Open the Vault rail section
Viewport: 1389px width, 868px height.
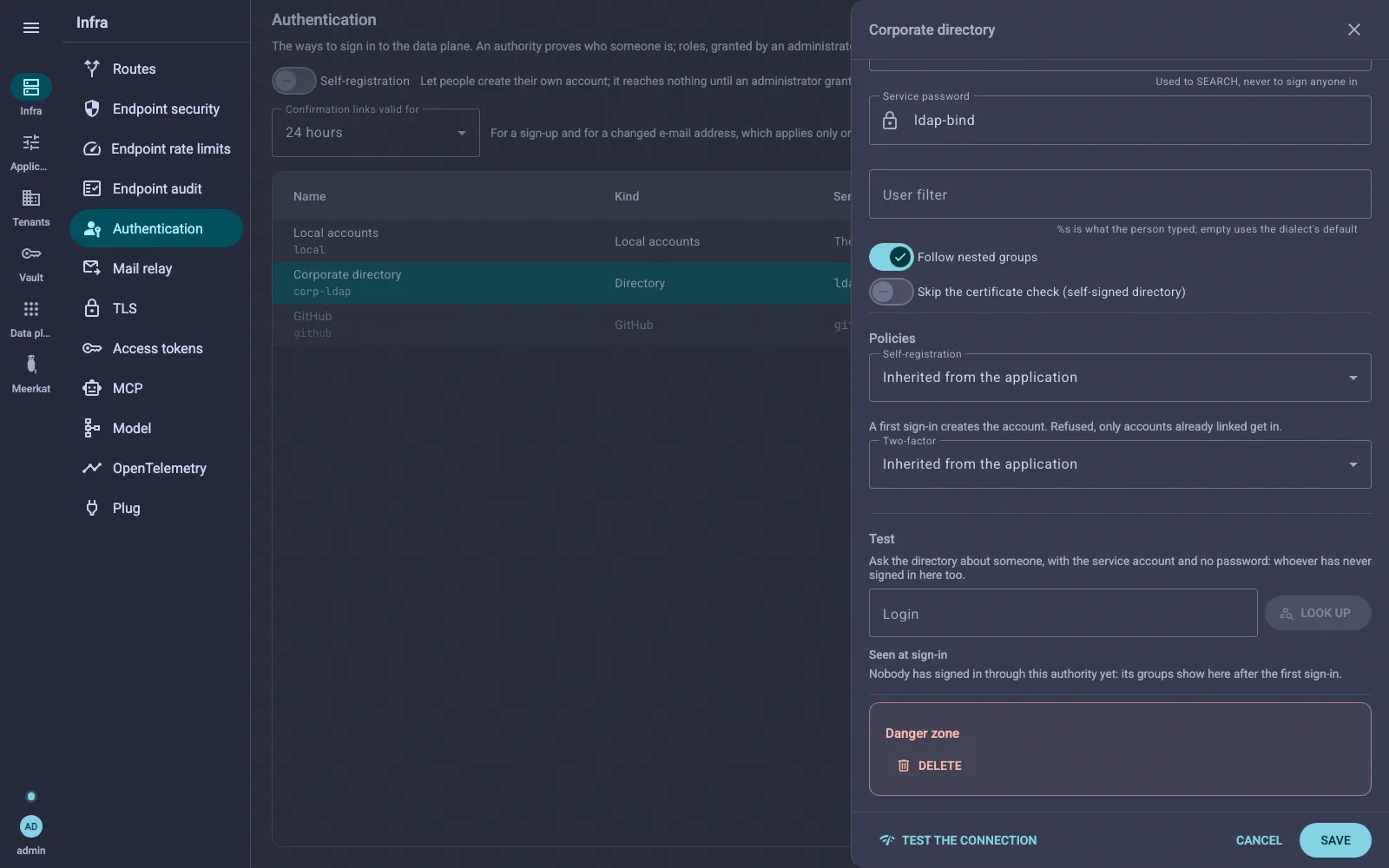coord(31,262)
